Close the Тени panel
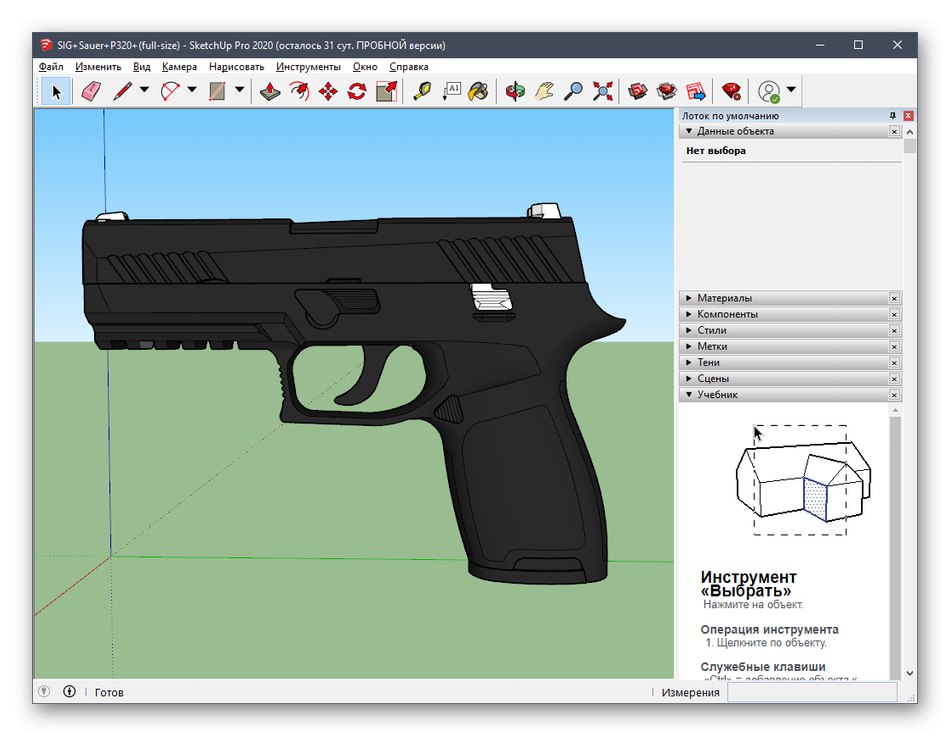The width and height of the screenshot is (950, 736). 894,362
